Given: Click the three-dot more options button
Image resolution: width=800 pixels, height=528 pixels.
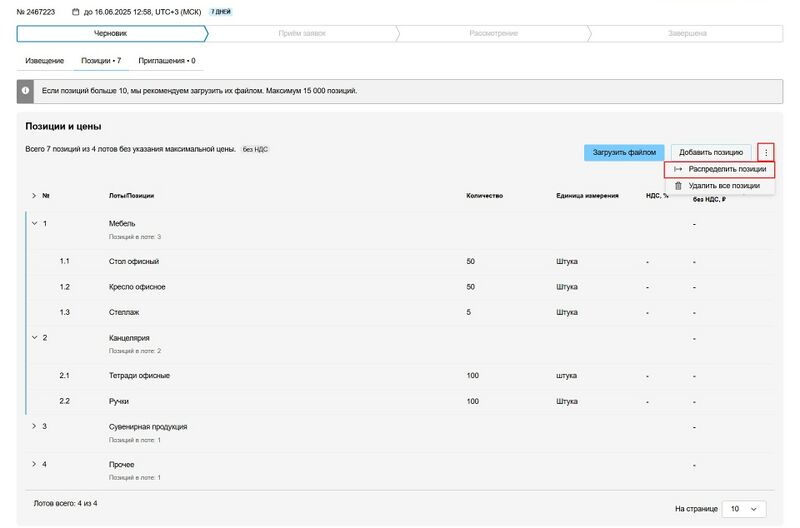Looking at the screenshot, I should point(766,153).
